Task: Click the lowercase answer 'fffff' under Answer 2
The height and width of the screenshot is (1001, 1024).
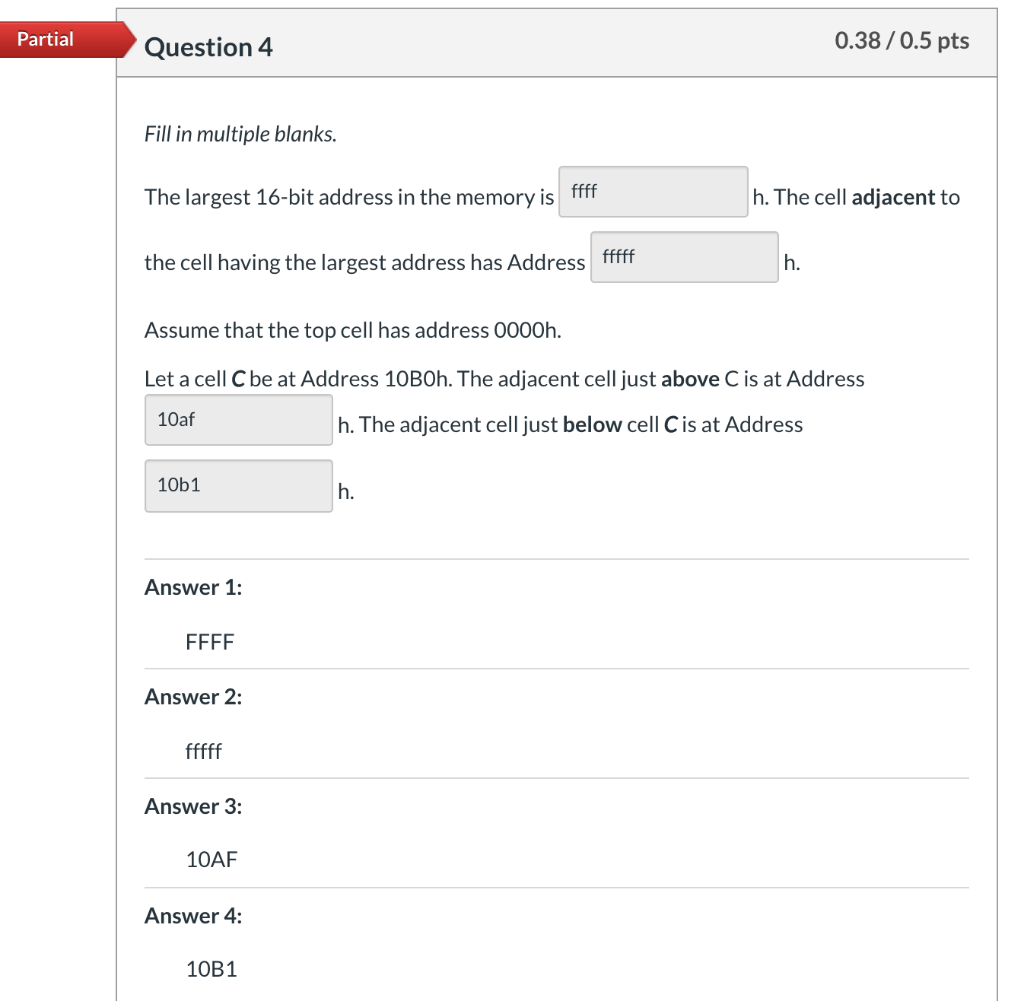Action: click(204, 751)
